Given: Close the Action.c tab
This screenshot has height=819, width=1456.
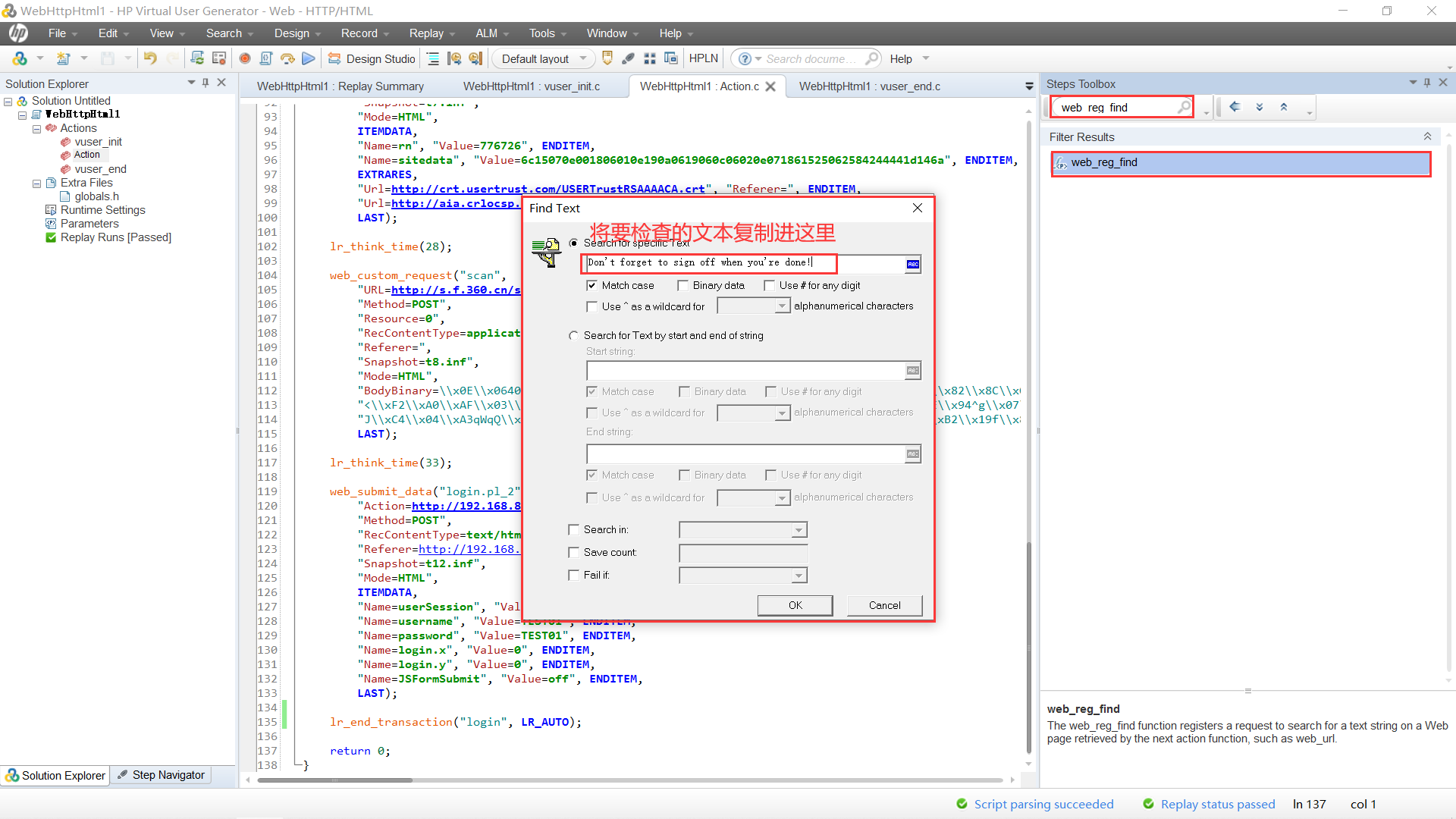Looking at the screenshot, I should coord(770,86).
